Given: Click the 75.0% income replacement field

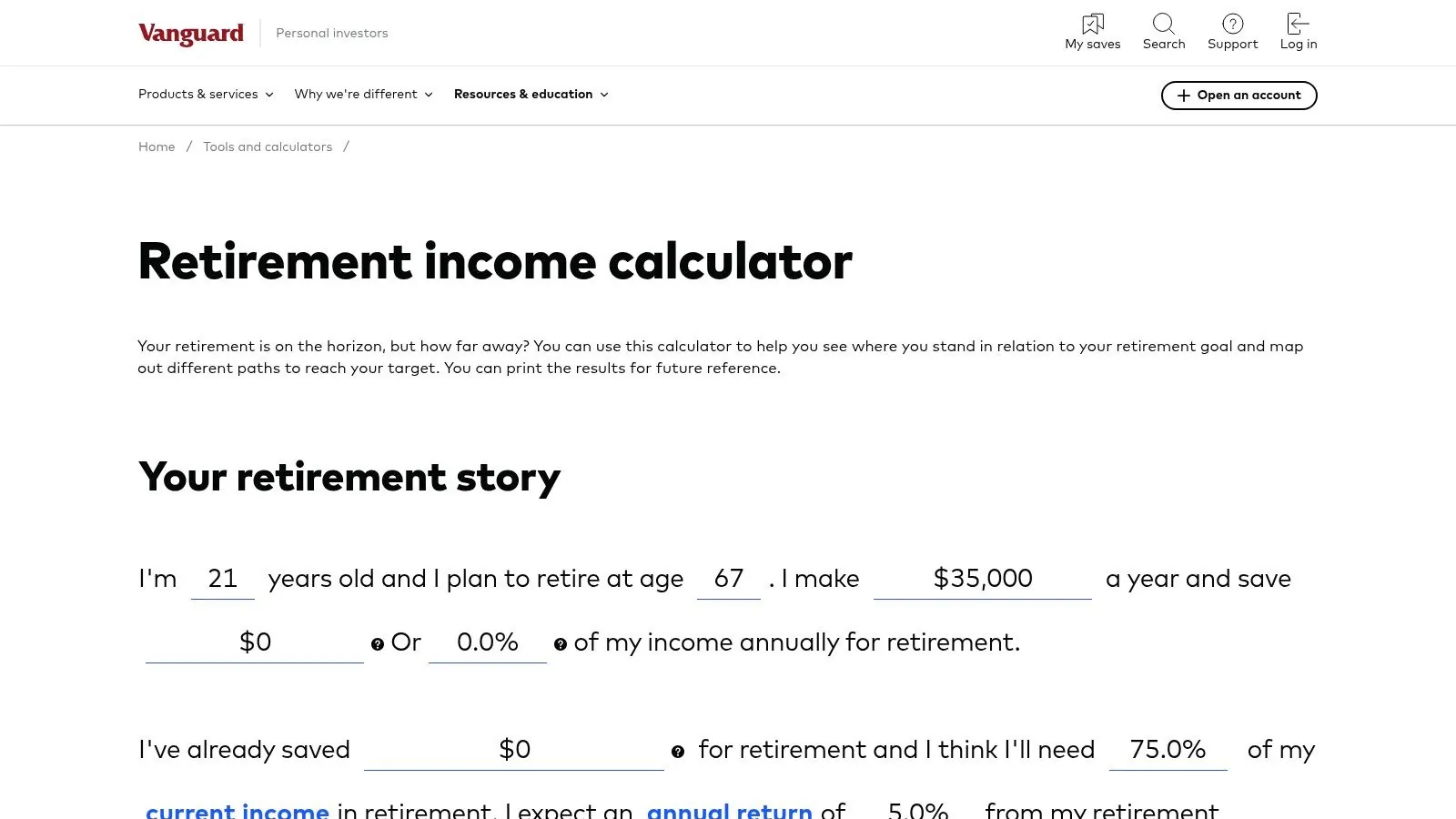Looking at the screenshot, I should (1168, 750).
